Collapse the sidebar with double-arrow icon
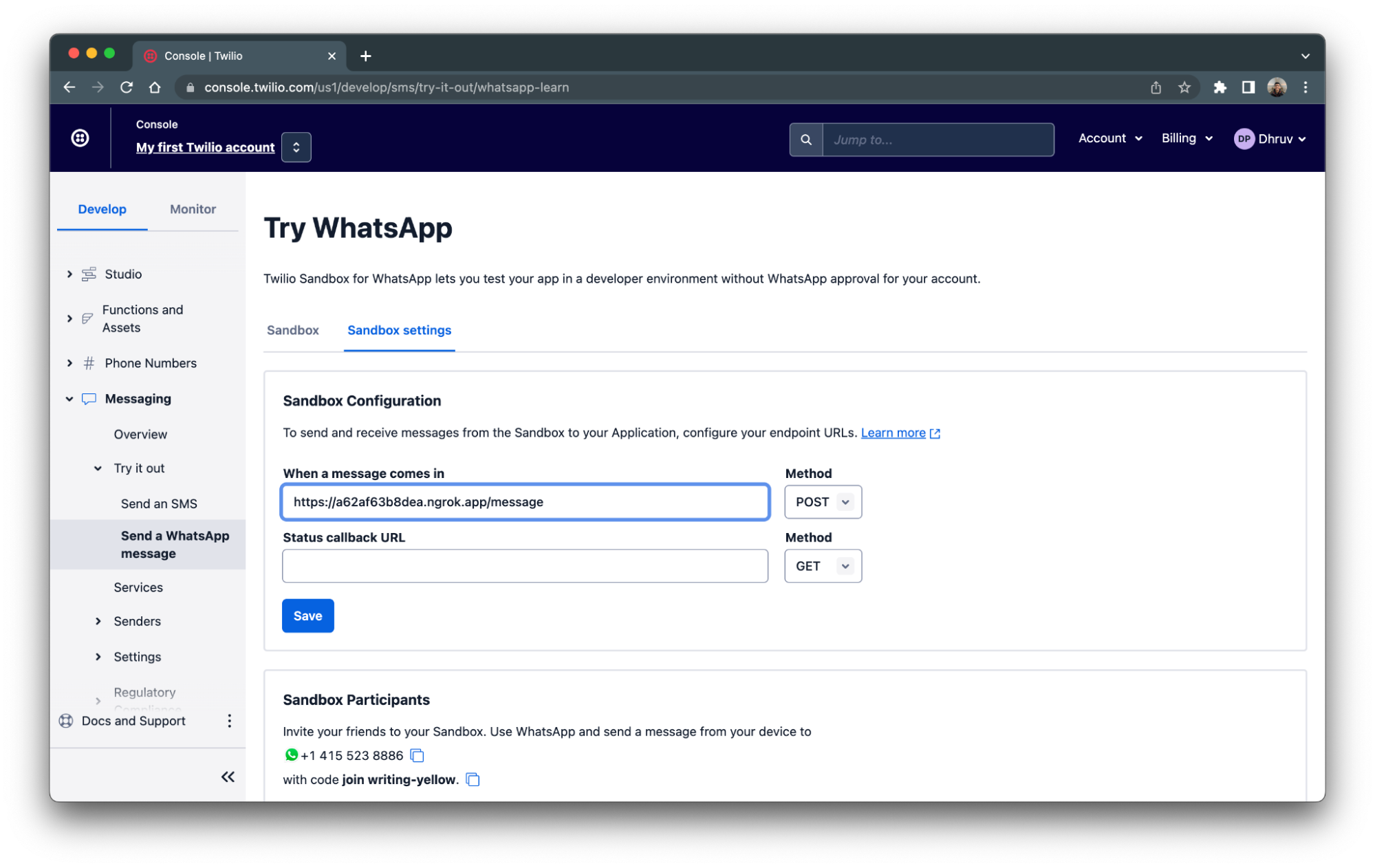This screenshot has height=868, width=1375. (228, 777)
